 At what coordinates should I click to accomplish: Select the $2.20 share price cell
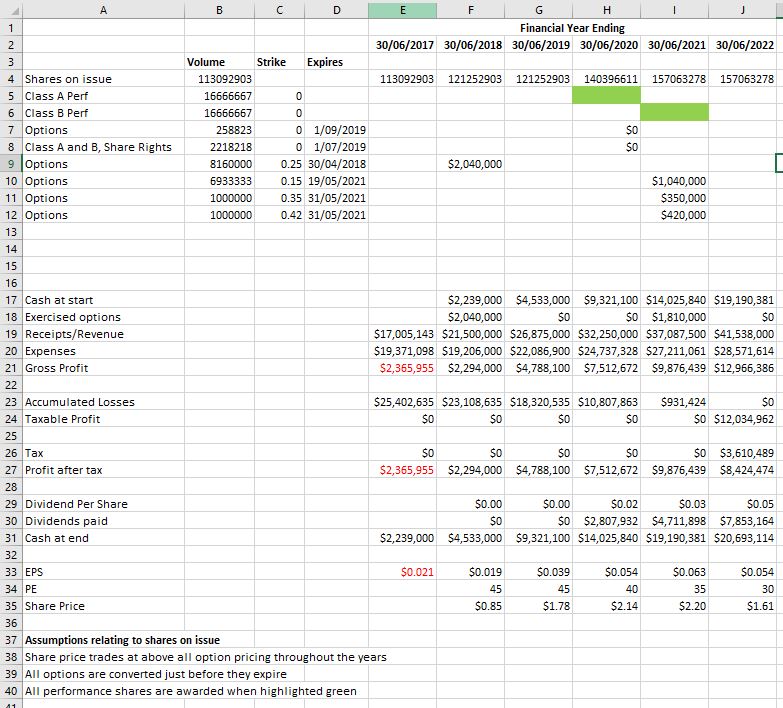(674, 606)
